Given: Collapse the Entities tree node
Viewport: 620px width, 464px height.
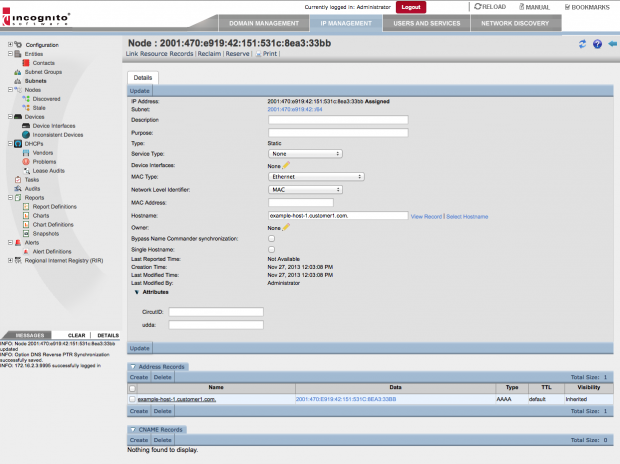Looking at the screenshot, I should (10, 53).
